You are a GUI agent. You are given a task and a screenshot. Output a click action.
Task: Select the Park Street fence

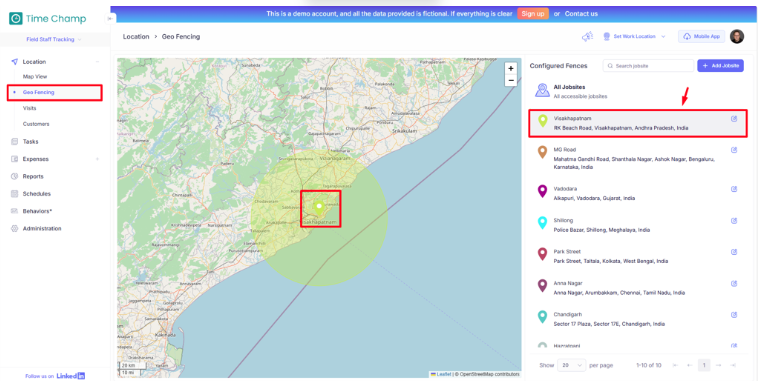point(637,256)
